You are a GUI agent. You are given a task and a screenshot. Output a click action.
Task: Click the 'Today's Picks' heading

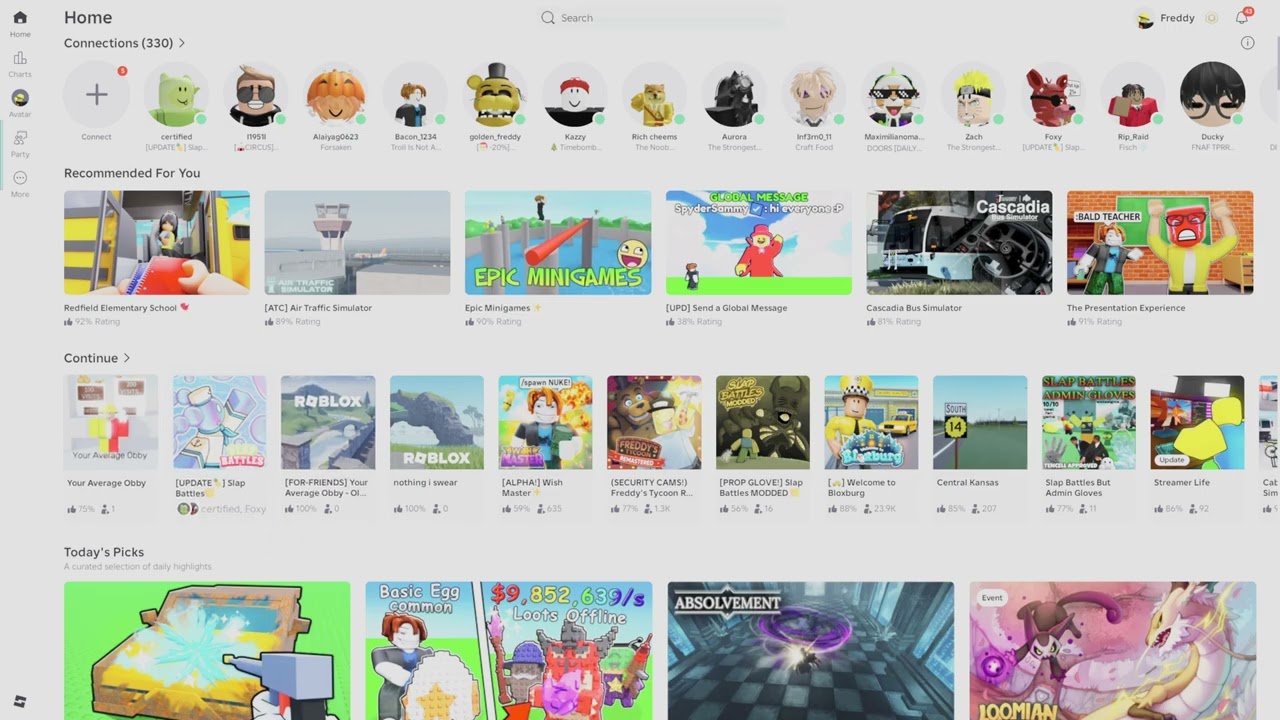point(104,552)
